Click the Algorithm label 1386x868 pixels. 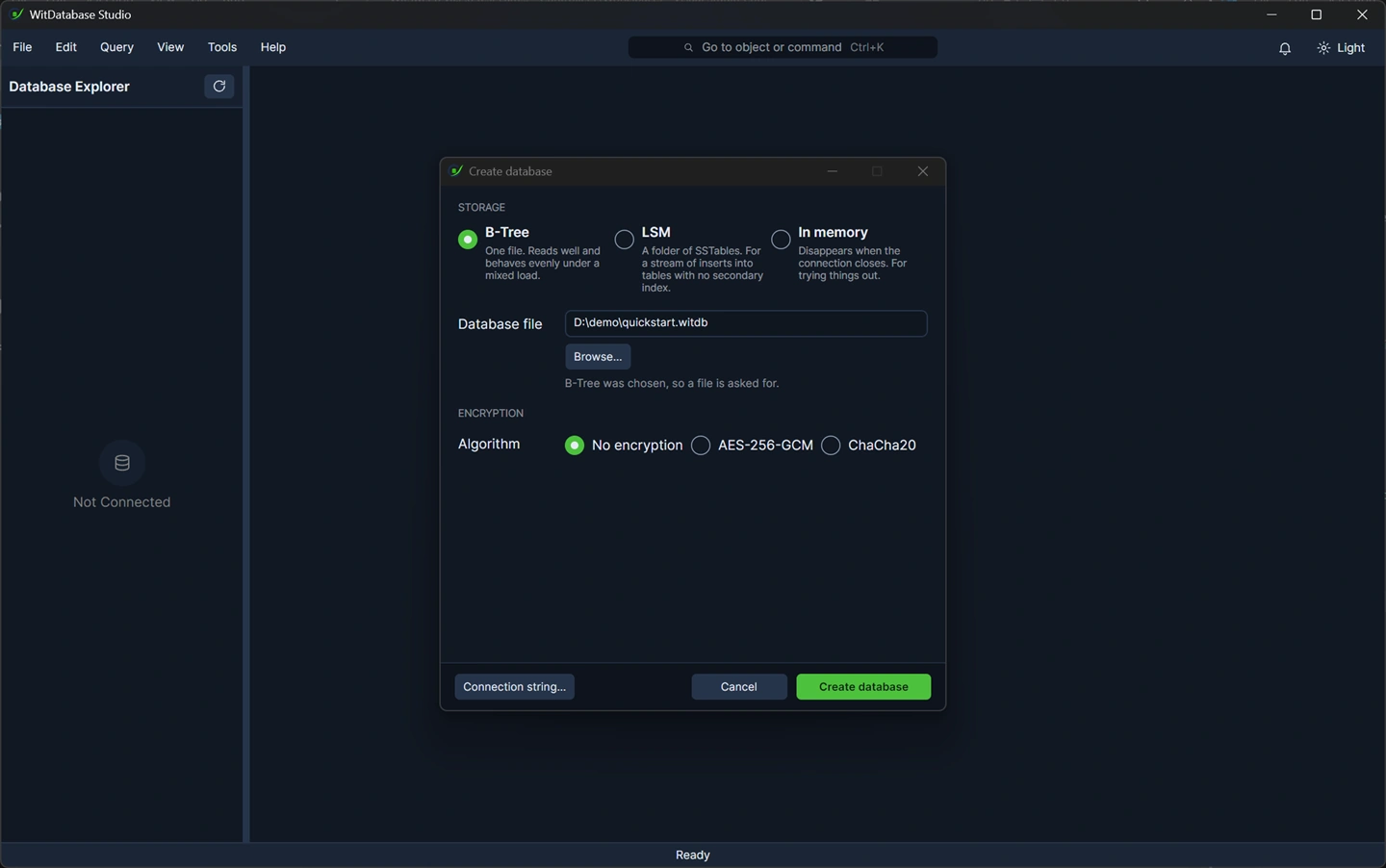(489, 445)
